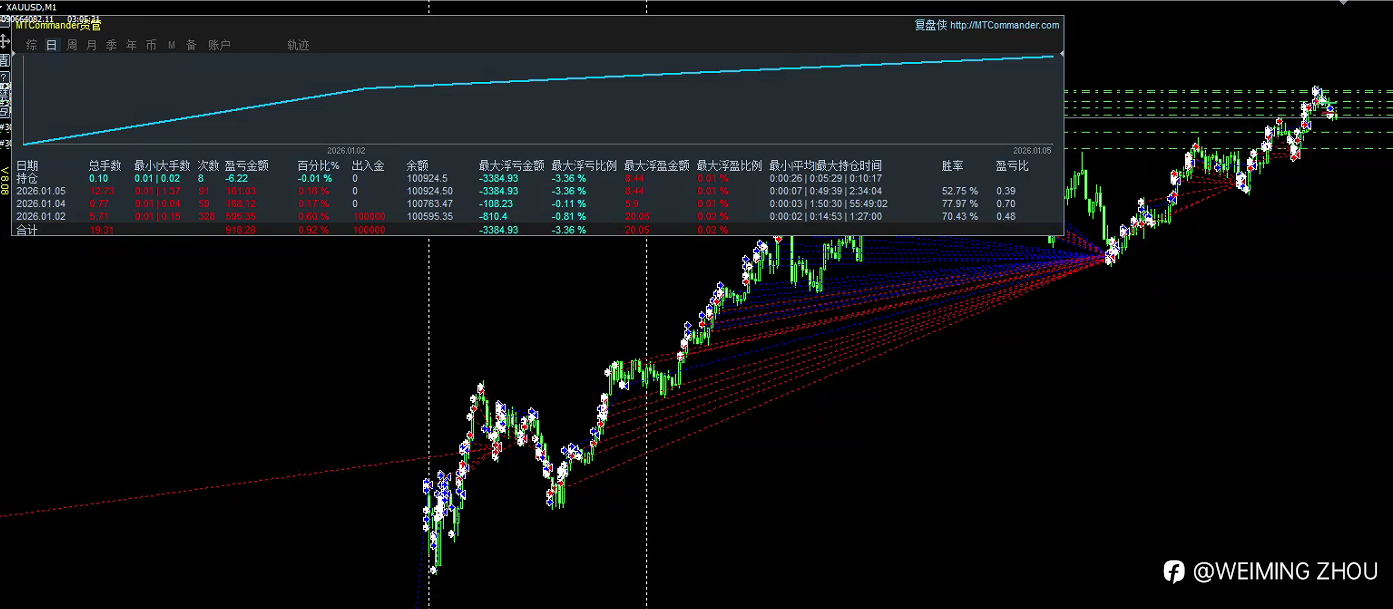The width and height of the screenshot is (1393, 609).
Task: Click the 328 trade count cell
Action: point(207,217)
